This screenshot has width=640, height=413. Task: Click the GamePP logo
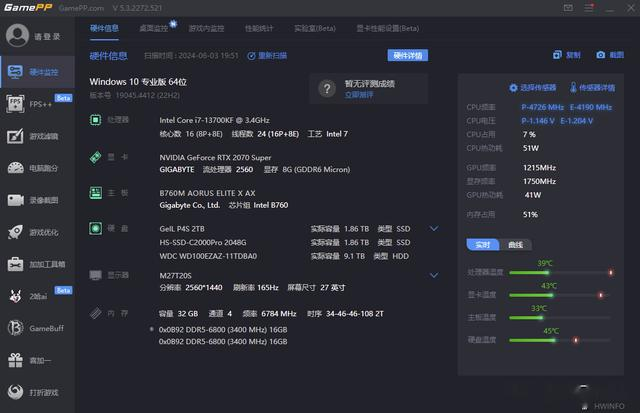(x=28, y=7)
